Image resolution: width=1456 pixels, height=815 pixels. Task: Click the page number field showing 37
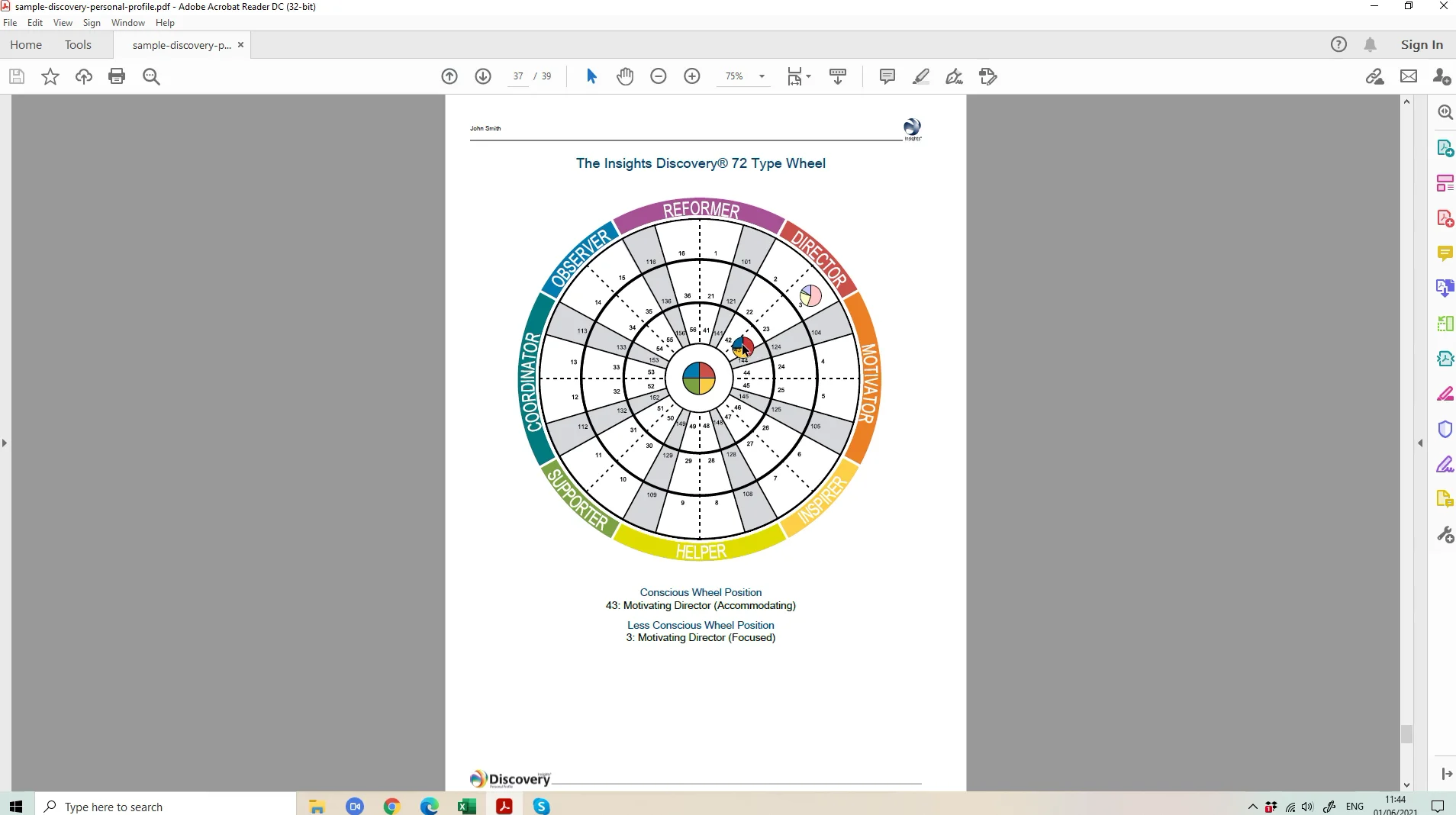pos(518,76)
